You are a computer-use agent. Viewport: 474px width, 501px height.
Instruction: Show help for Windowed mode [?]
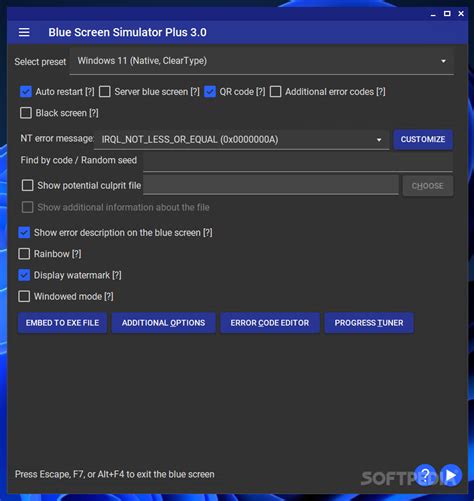coord(109,296)
